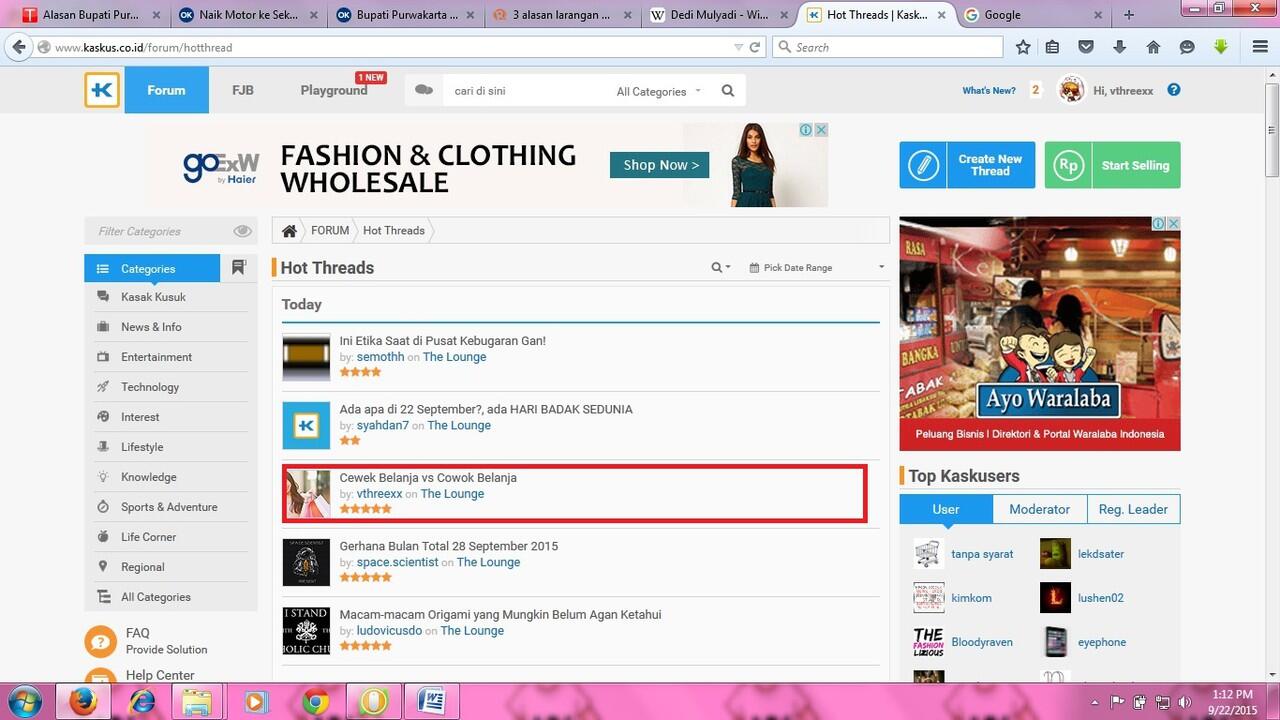Click the home icon in breadcrumb
This screenshot has height=720, width=1280.
pos(289,231)
